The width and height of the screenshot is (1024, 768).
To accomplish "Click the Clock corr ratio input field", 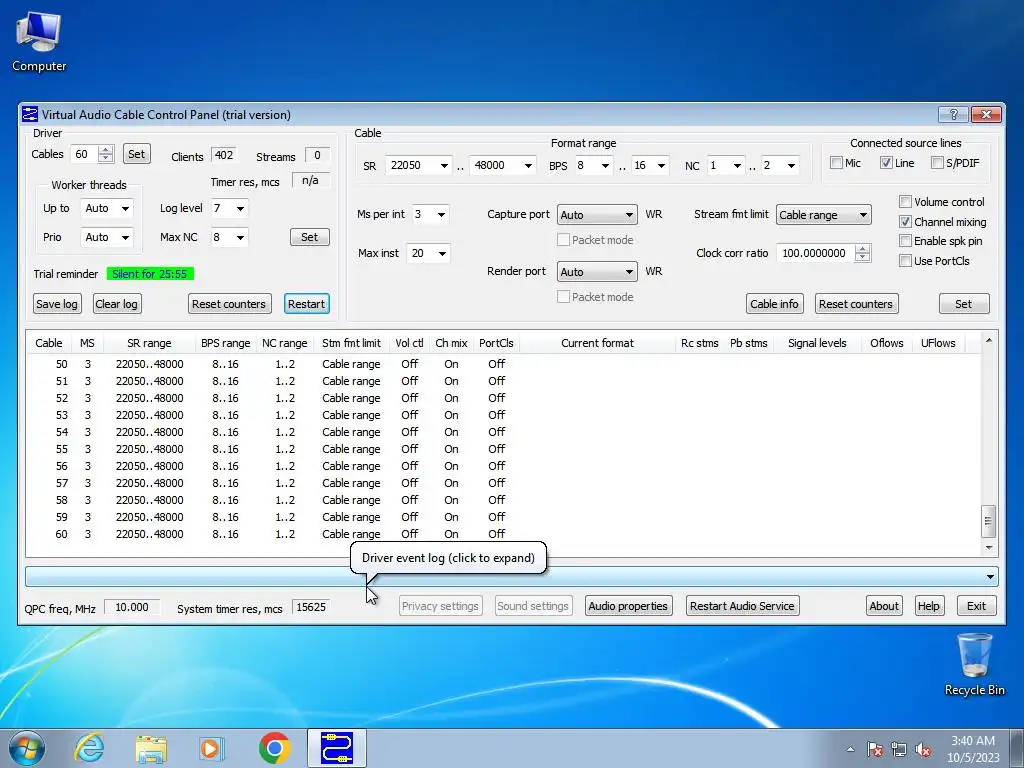I will point(816,253).
